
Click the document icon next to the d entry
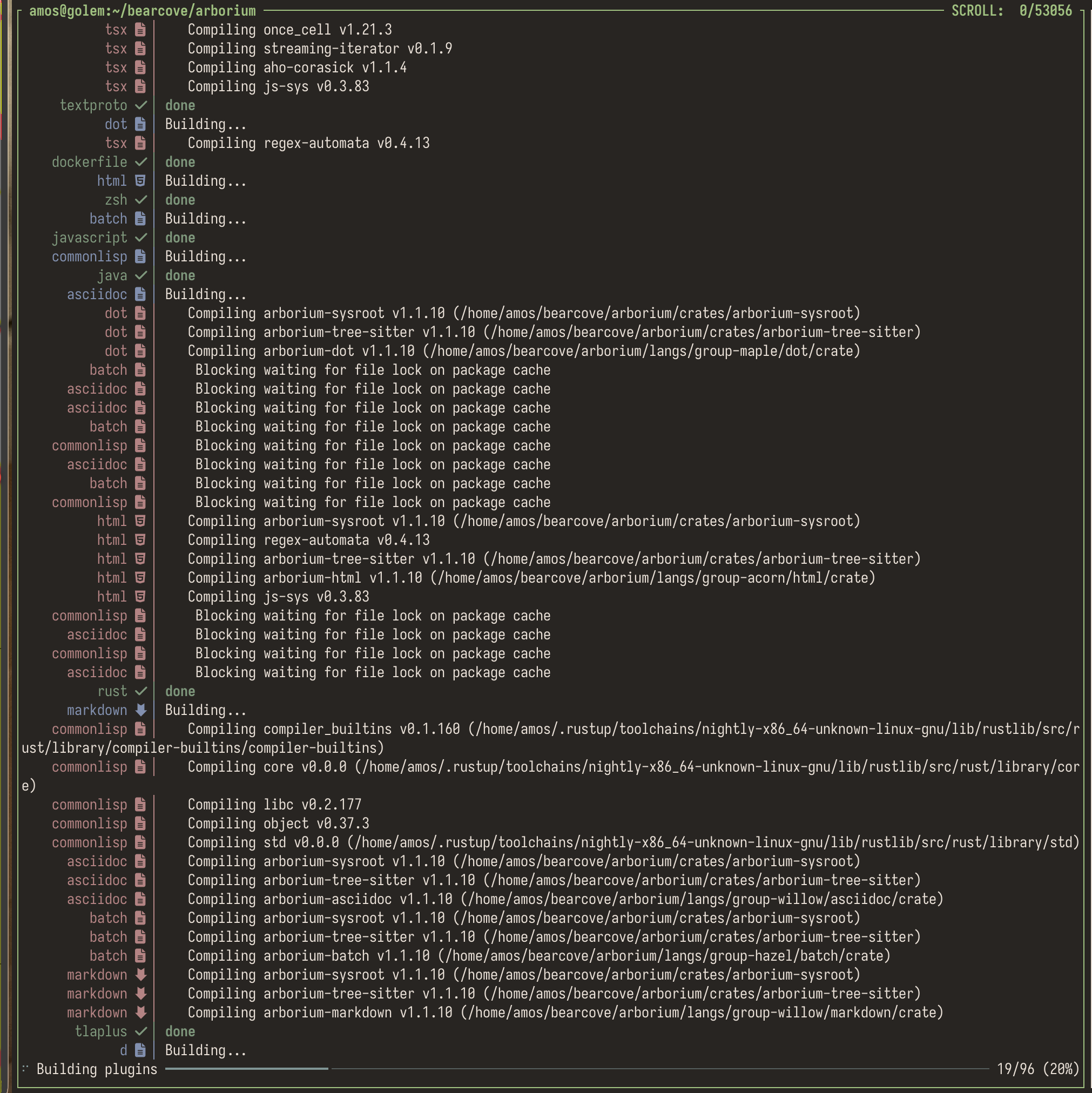(140, 1050)
